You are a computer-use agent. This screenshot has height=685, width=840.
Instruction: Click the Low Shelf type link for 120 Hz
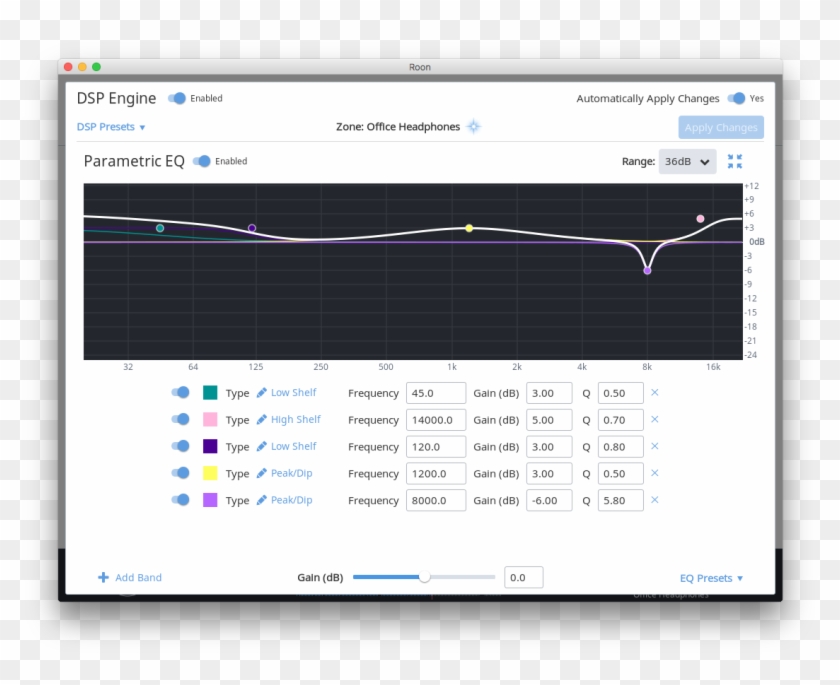click(x=293, y=446)
